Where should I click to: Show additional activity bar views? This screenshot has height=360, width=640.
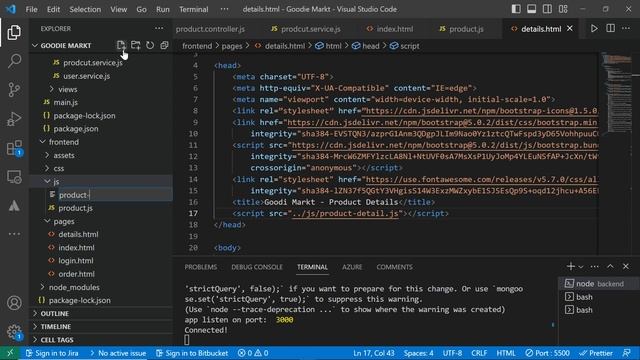(x=14, y=234)
